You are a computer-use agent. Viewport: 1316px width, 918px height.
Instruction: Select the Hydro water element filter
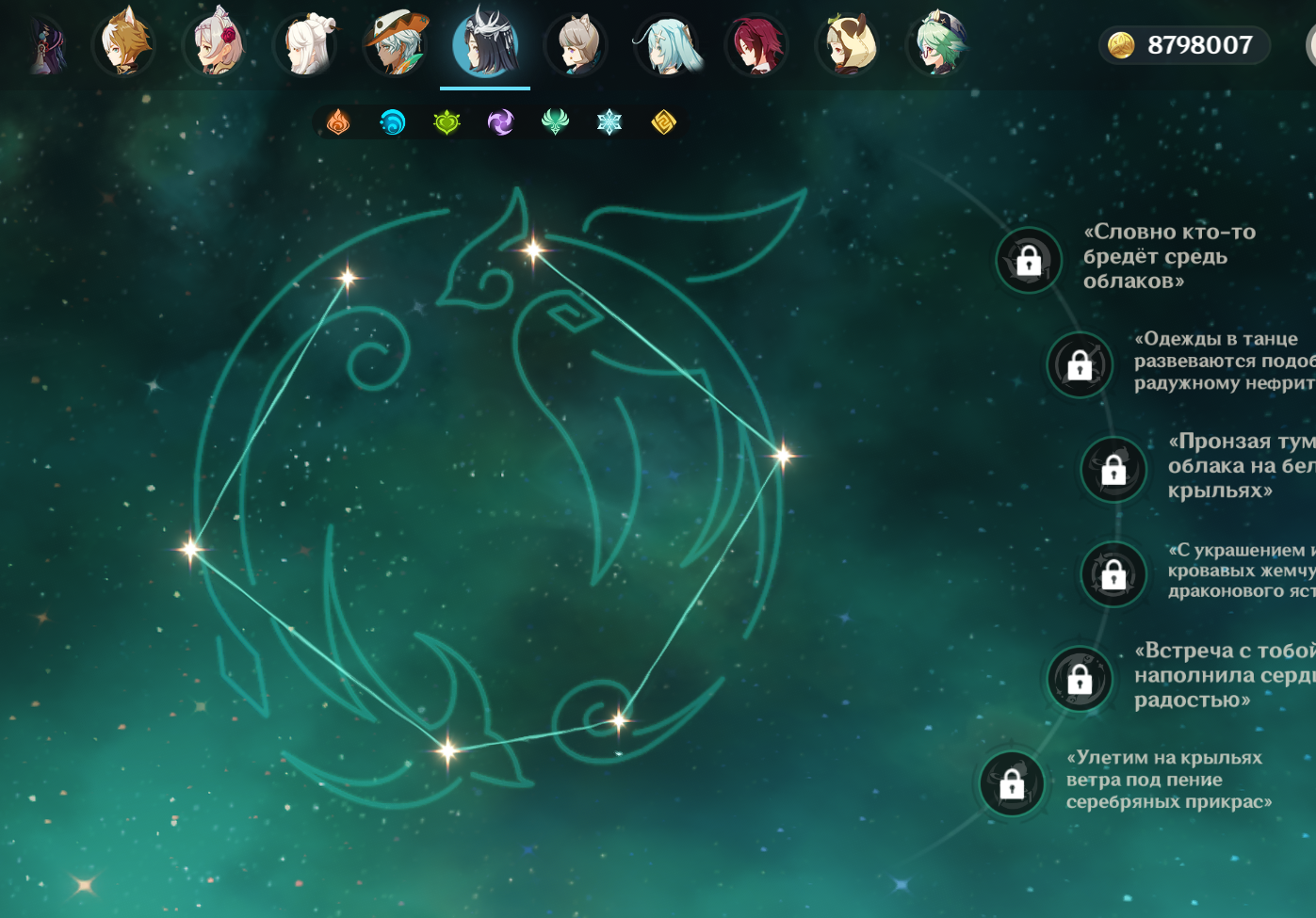392,122
